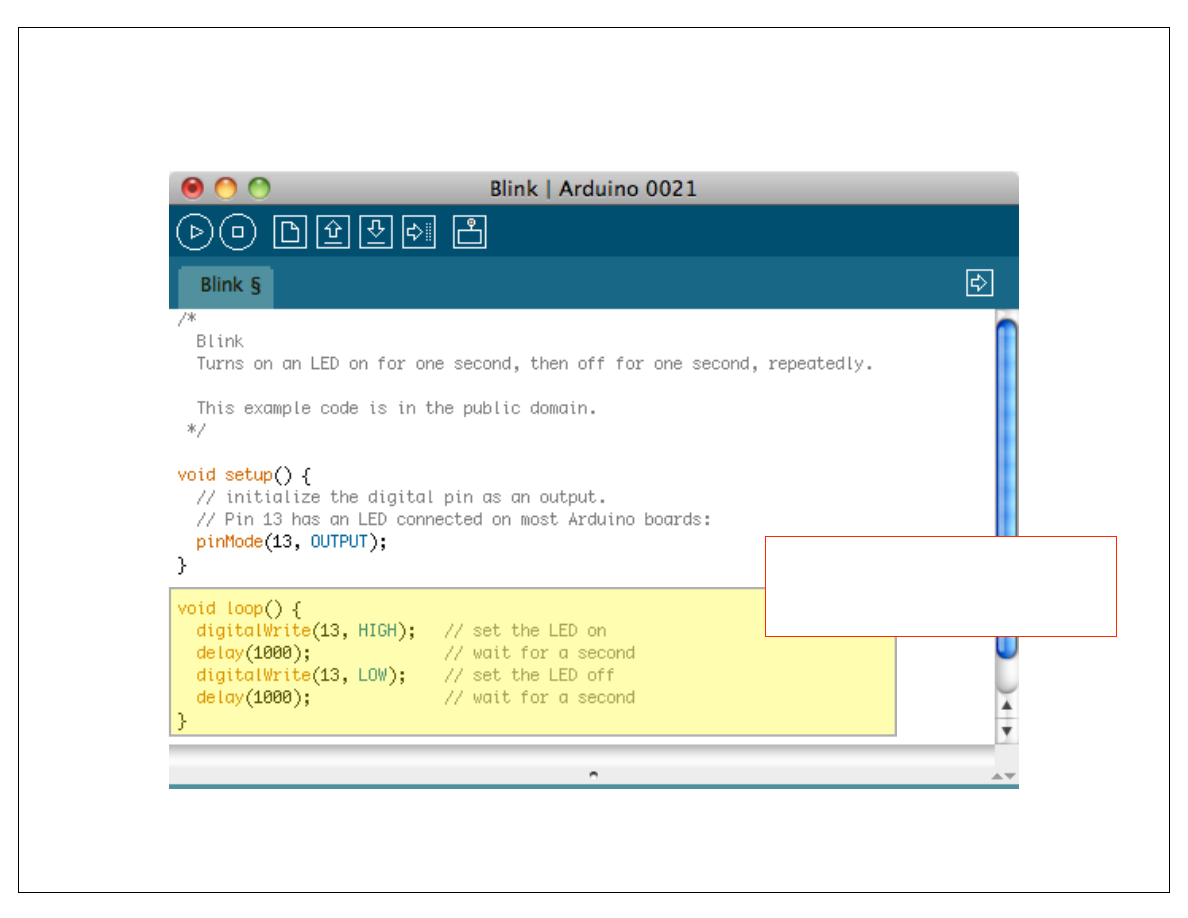Viewport: 1188px width, 918px height.
Task: Create a new sketch with New icon
Action: (290, 232)
